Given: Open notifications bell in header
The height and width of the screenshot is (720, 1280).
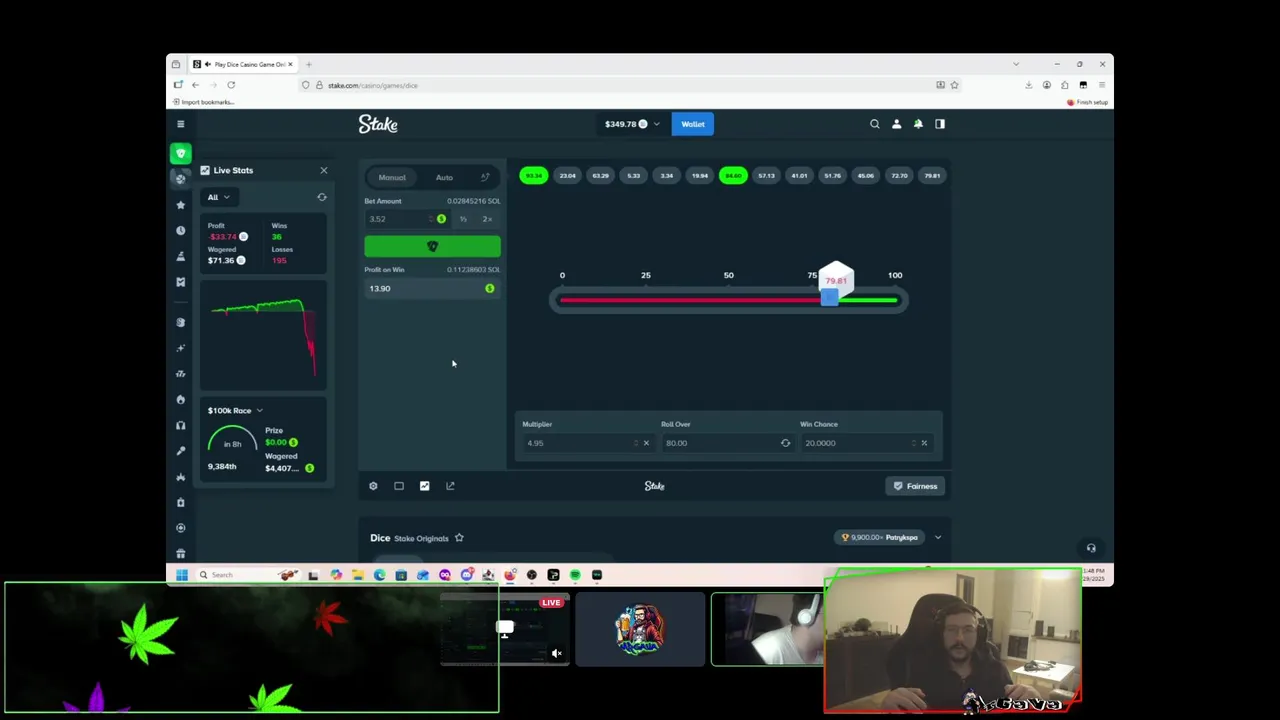Looking at the screenshot, I should (918, 124).
